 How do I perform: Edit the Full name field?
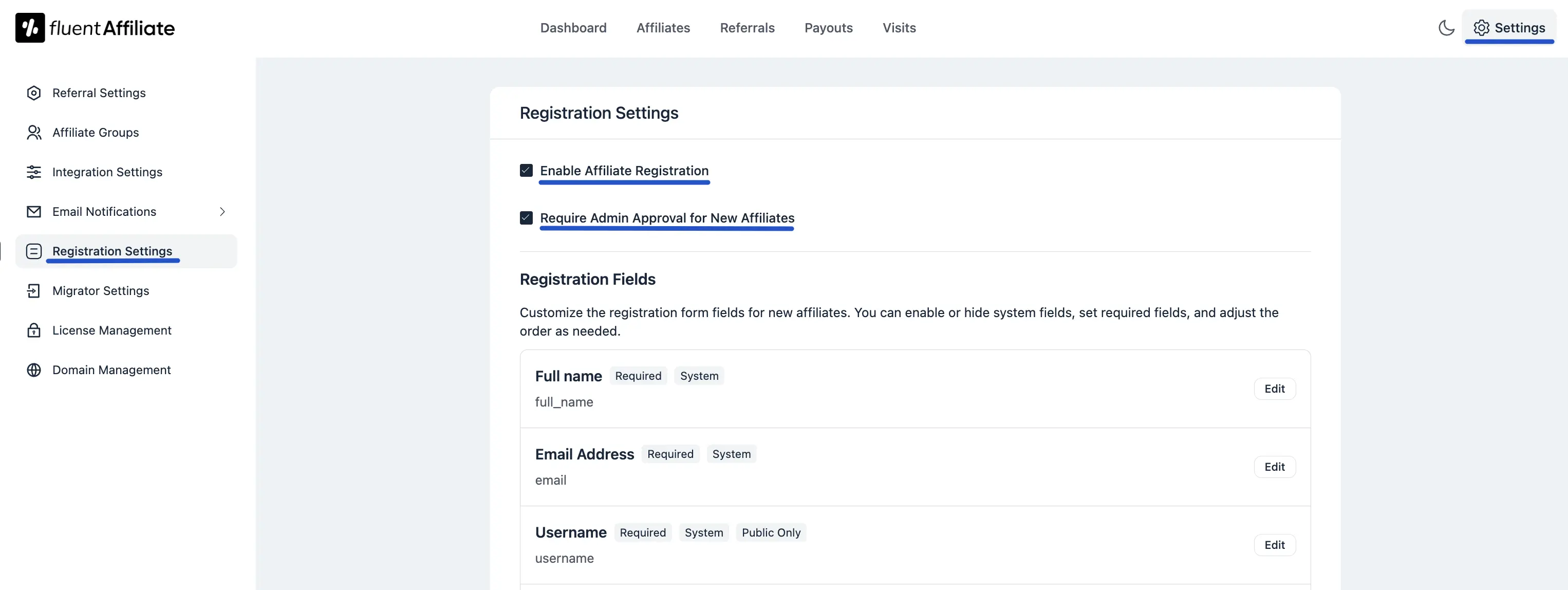point(1275,389)
